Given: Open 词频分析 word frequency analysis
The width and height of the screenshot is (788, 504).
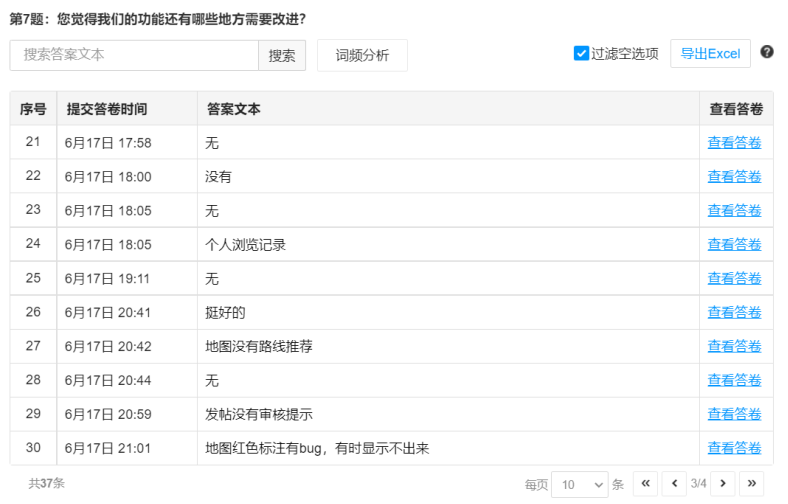Looking at the screenshot, I should tap(362, 56).
